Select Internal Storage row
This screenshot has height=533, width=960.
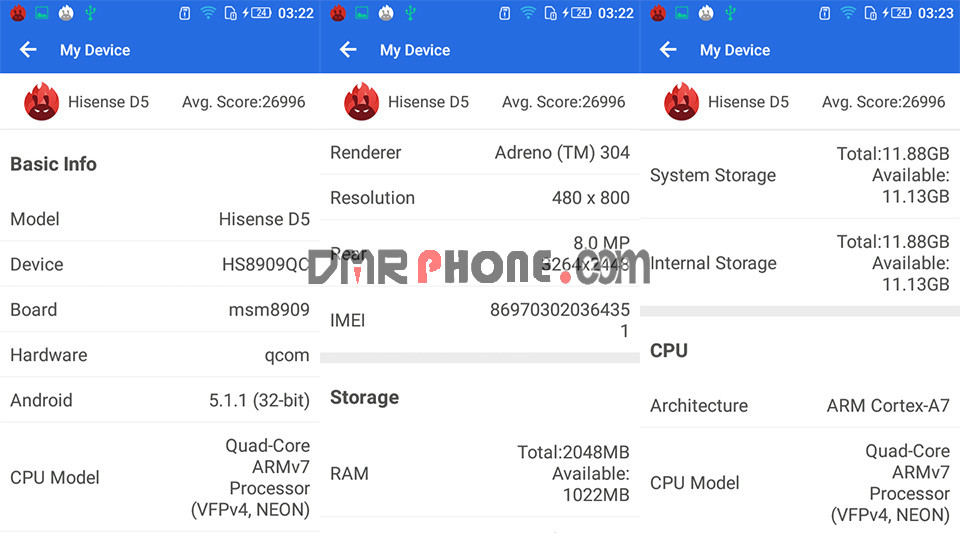[800, 263]
